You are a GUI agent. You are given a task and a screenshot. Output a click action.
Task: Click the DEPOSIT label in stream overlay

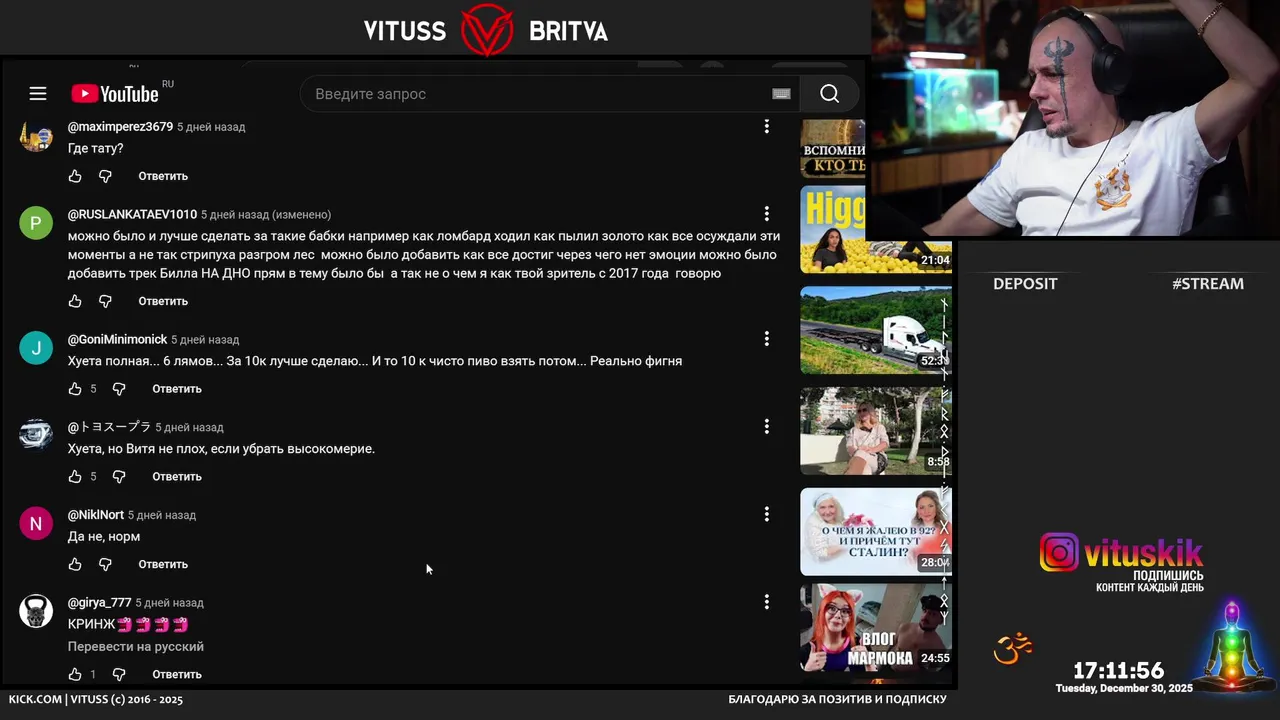point(1025,284)
